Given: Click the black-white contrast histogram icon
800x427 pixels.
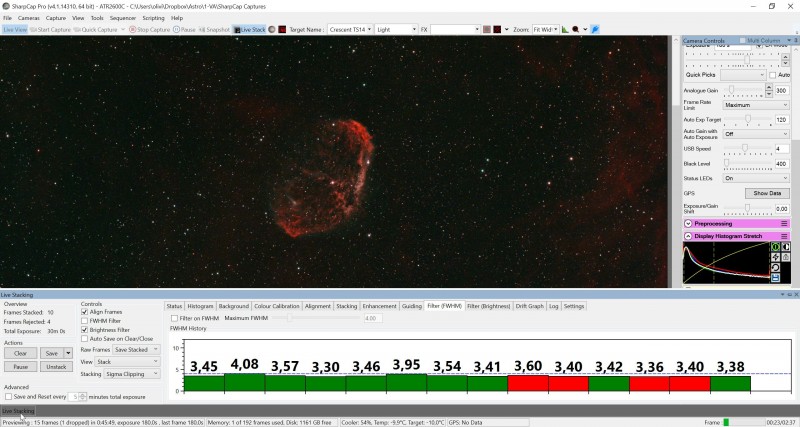Looking at the screenshot, I should coord(786,247).
